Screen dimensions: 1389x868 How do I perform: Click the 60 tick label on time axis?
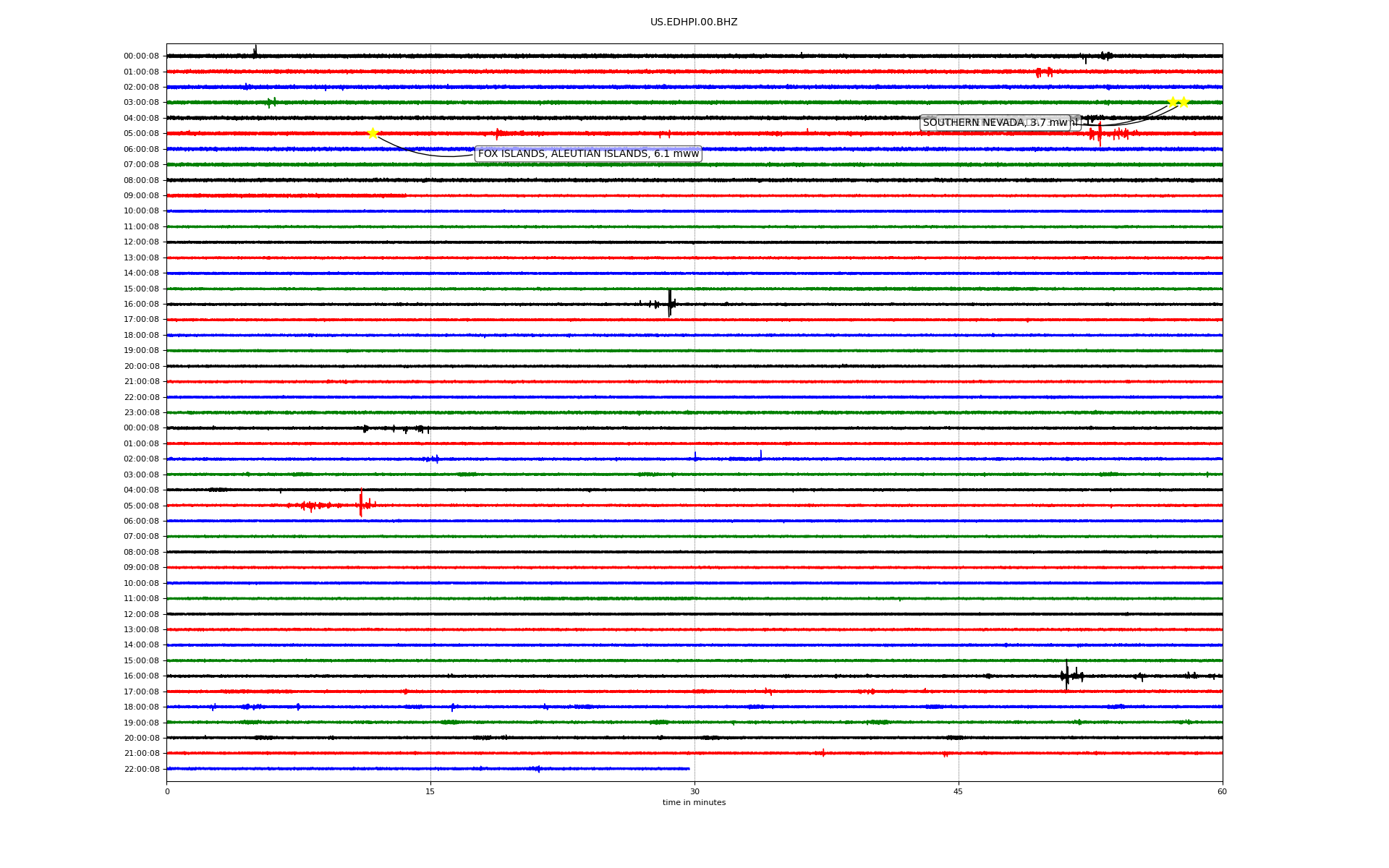click(1222, 791)
